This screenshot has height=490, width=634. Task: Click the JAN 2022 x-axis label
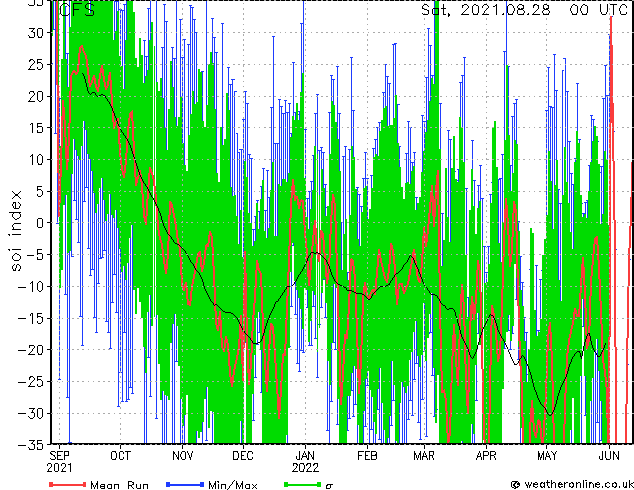coord(305,462)
